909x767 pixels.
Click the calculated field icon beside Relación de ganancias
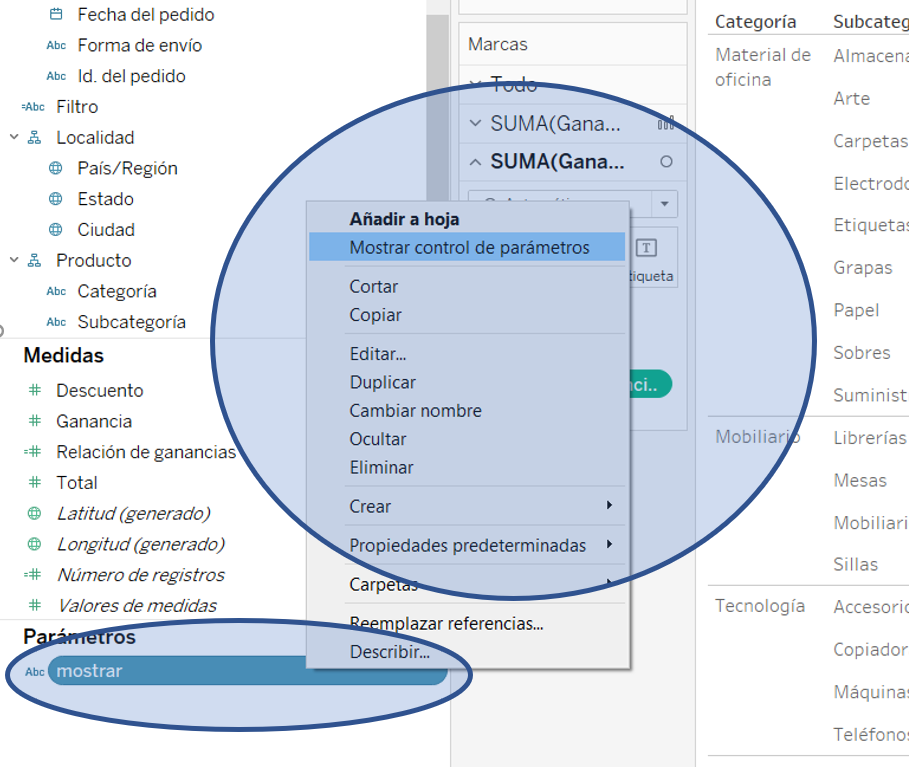click(34, 452)
